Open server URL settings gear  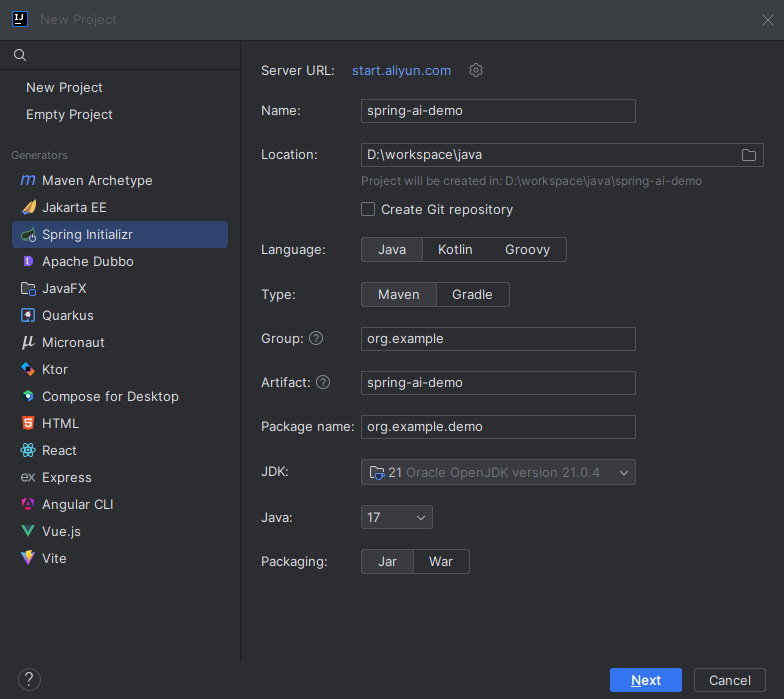[476, 70]
